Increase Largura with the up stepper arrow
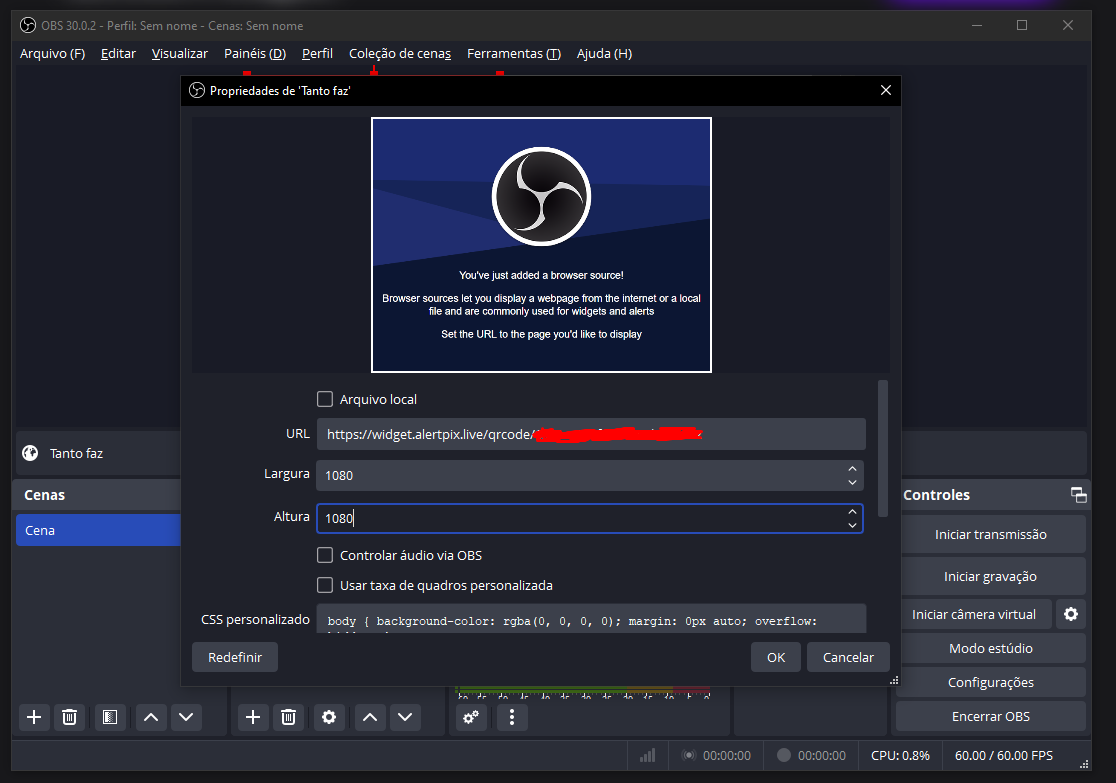 (852, 468)
